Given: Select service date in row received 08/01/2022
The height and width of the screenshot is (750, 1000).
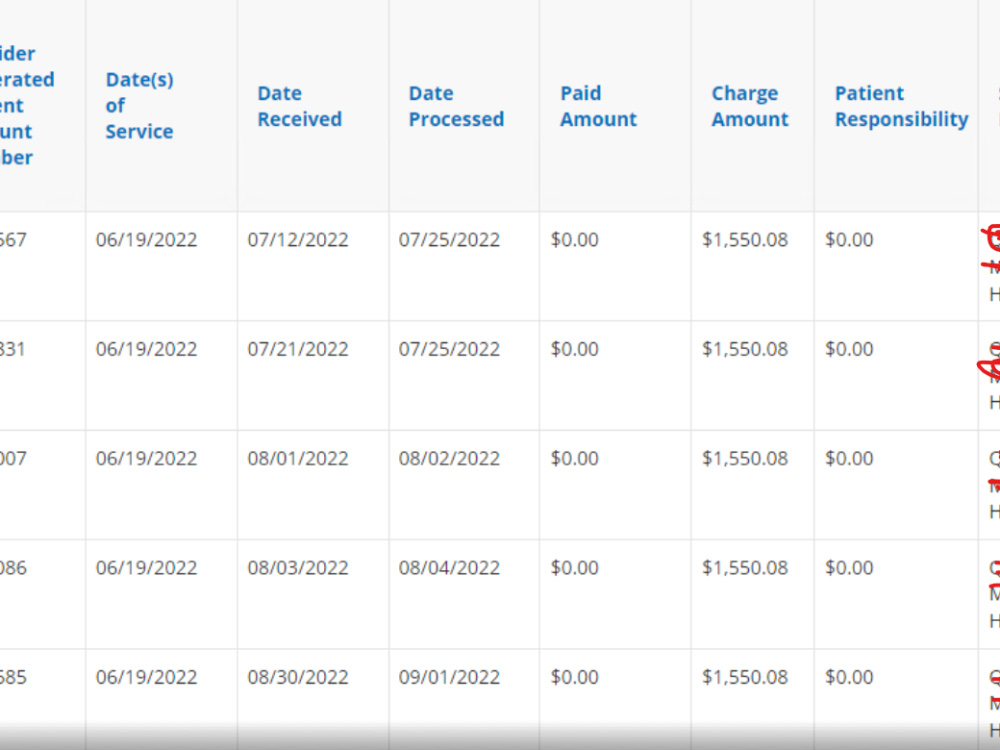Looking at the screenshot, I should (x=146, y=459).
